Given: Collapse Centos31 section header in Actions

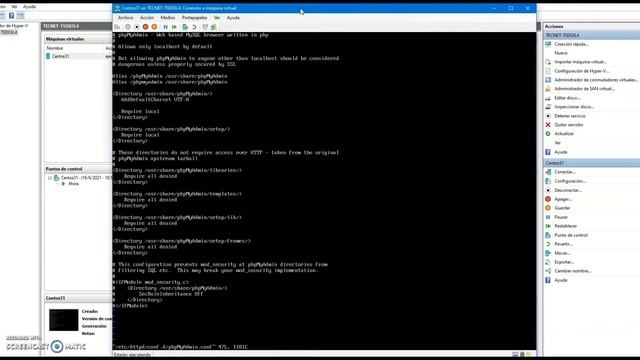Looking at the screenshot, I should [x=592, y=163].
